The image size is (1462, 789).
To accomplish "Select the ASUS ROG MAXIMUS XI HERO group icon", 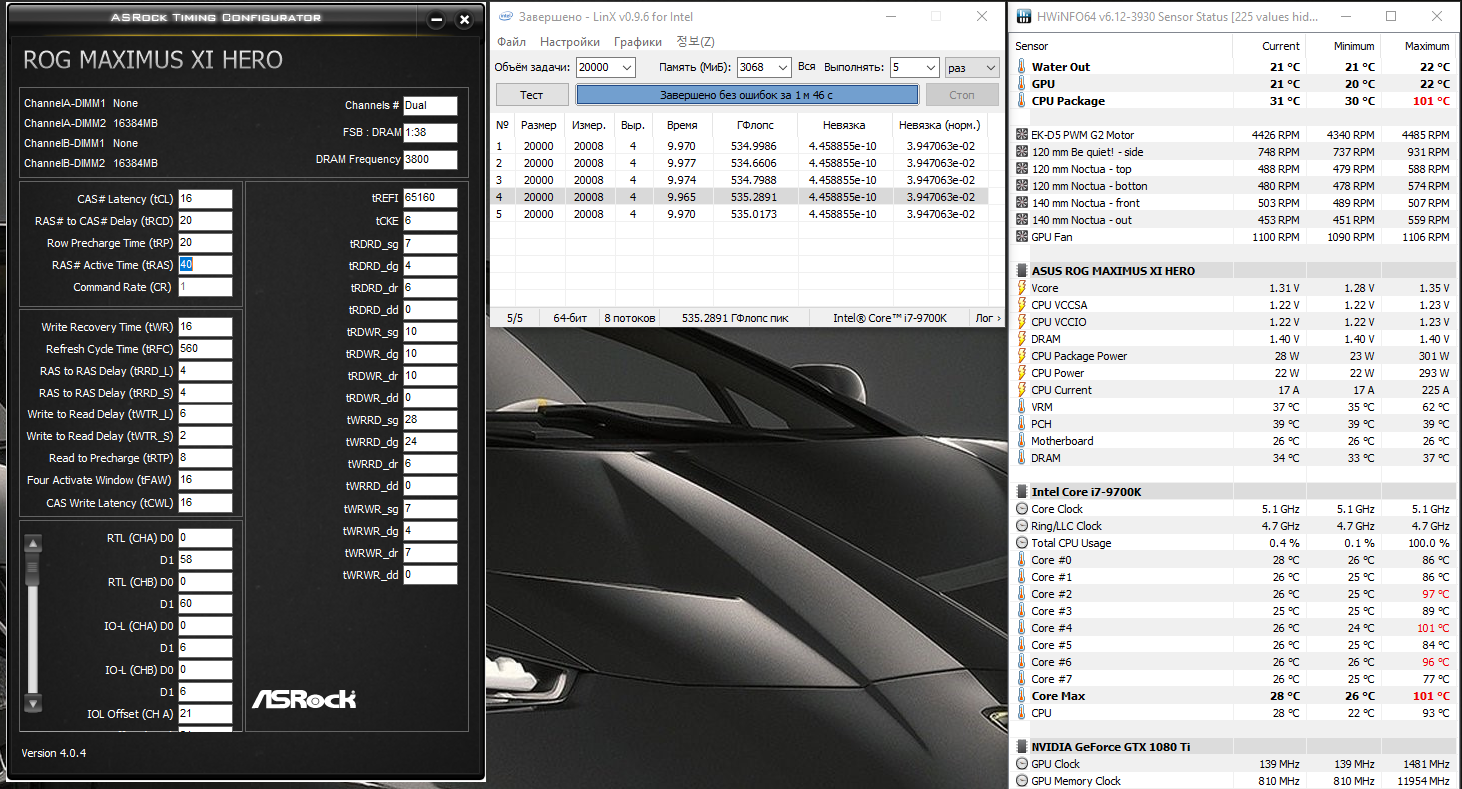I will pyautogui.click(x=1021, y=271).
